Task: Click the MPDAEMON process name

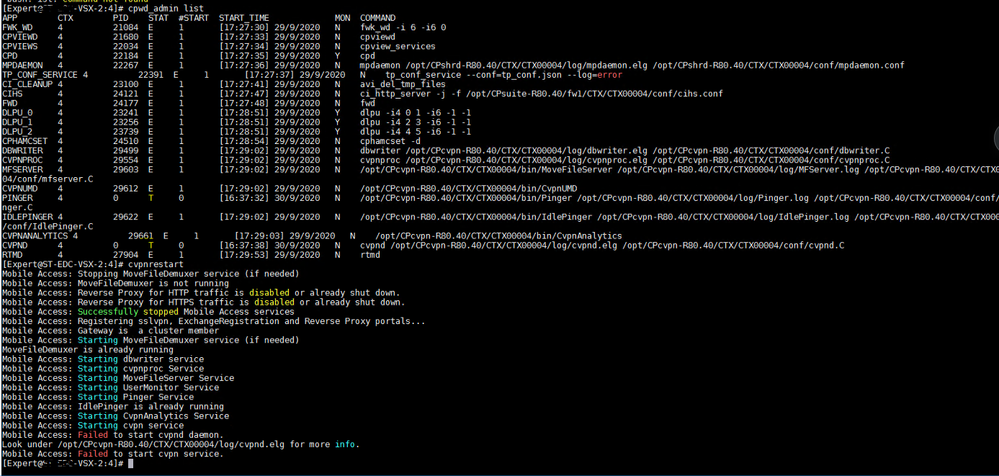Action: 22,65
